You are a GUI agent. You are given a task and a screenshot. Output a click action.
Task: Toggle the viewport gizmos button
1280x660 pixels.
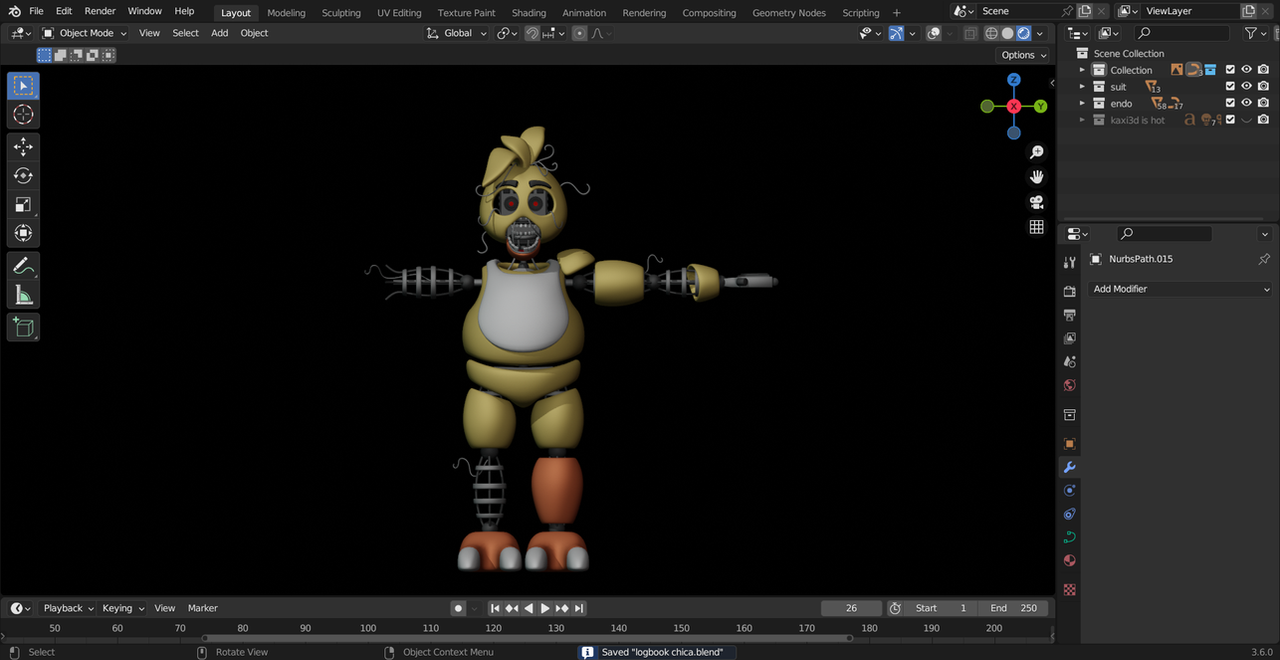(x=896, y=33)
